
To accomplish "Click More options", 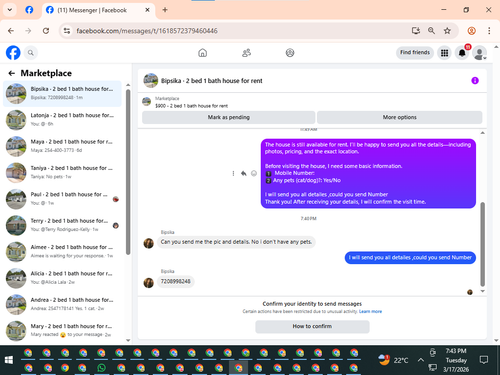I will point(399,117).
